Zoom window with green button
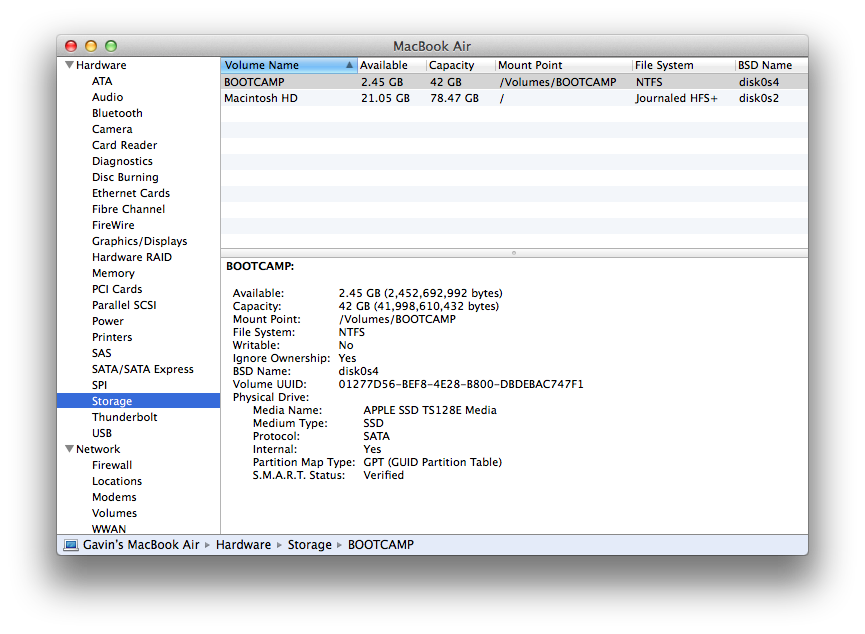This screenshot has height=634, width=865. click(x=111, y=46)
